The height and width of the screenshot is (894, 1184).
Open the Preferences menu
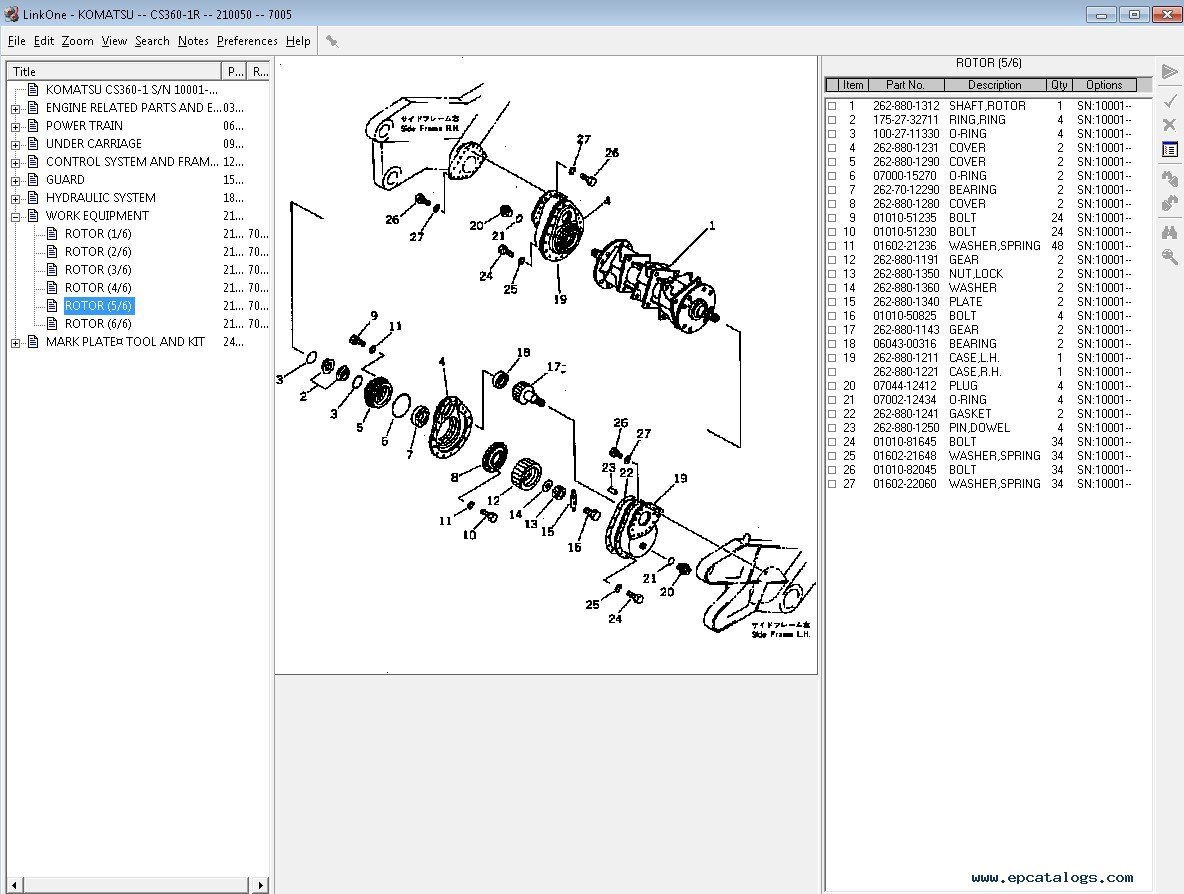click(247, 41)
